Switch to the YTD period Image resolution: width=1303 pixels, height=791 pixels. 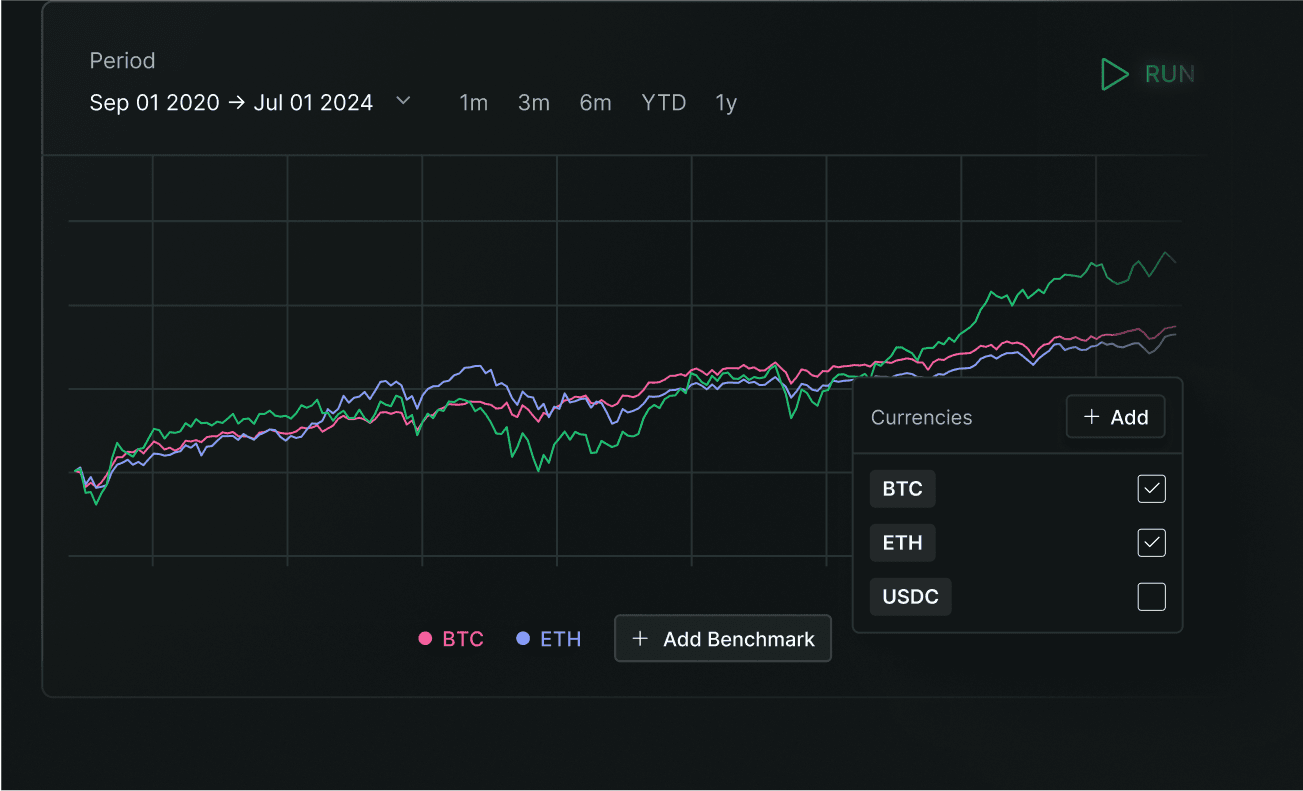pyautogui.click(x=663, y=102)
